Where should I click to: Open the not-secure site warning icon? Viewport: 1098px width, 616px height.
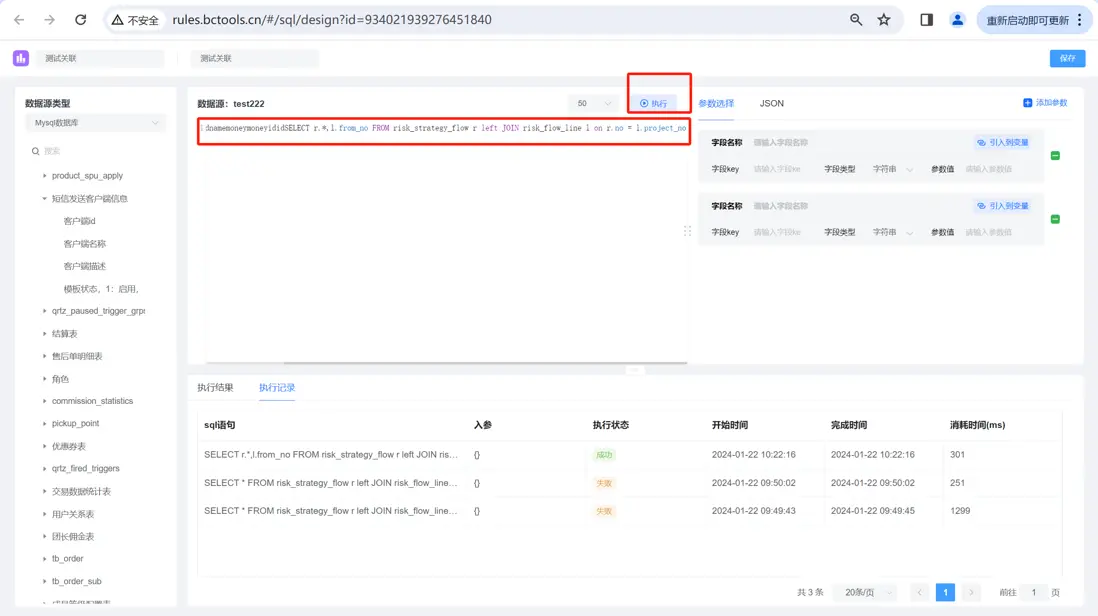pyautogui.click(x=118, y=20)
